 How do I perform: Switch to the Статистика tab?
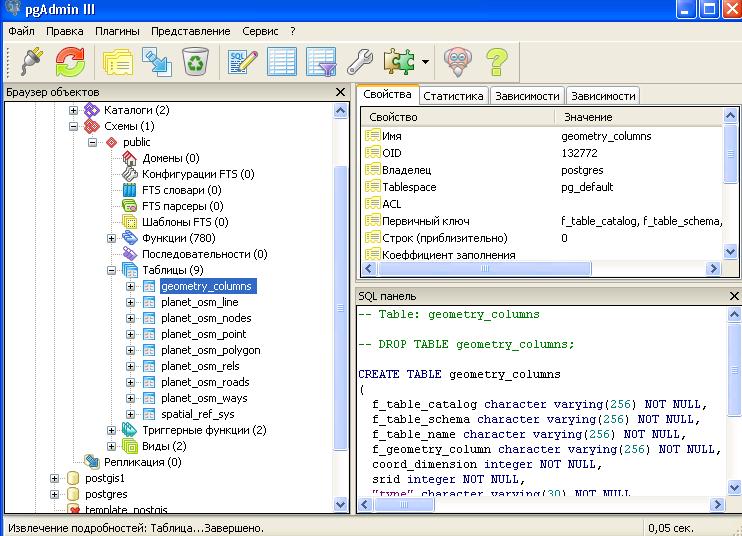tap(453, 96)
